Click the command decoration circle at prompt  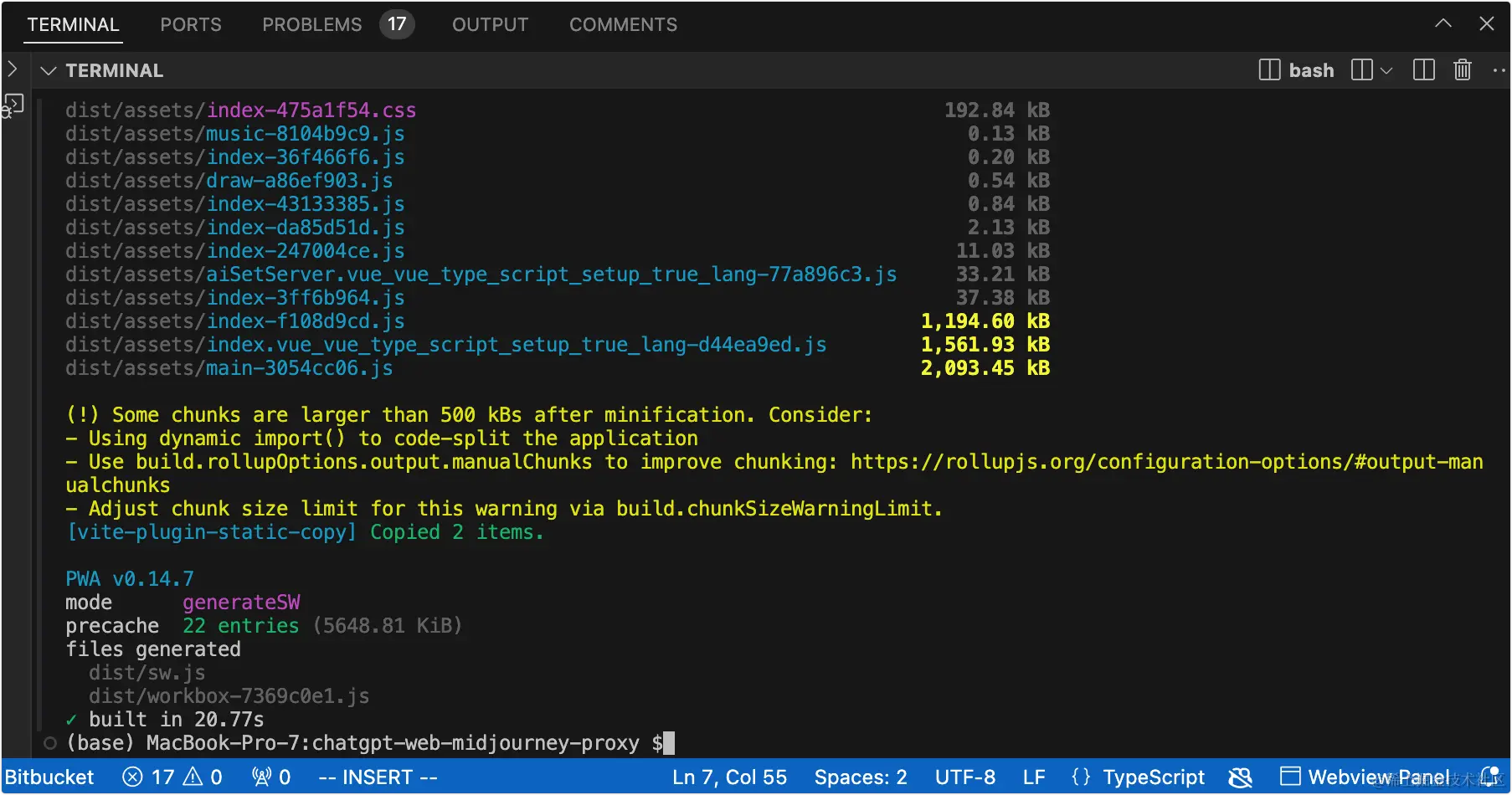pos(49,743)
